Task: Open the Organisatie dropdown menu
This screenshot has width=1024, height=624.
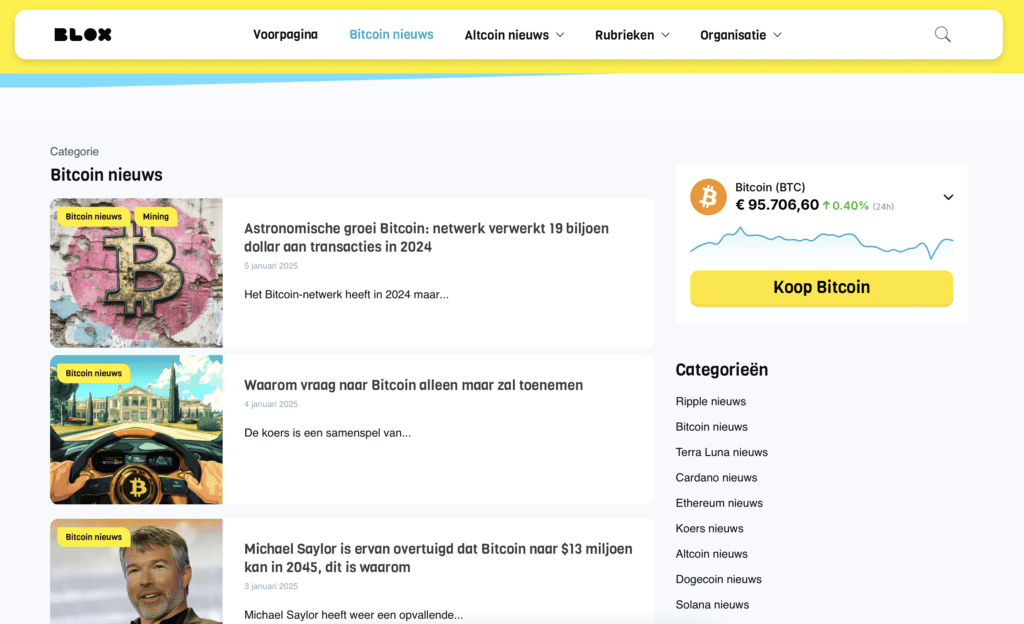Action: pos(740,34)
